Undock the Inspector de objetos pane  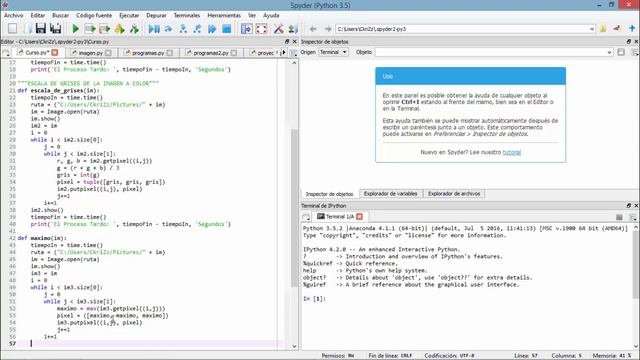click(629, 42)
